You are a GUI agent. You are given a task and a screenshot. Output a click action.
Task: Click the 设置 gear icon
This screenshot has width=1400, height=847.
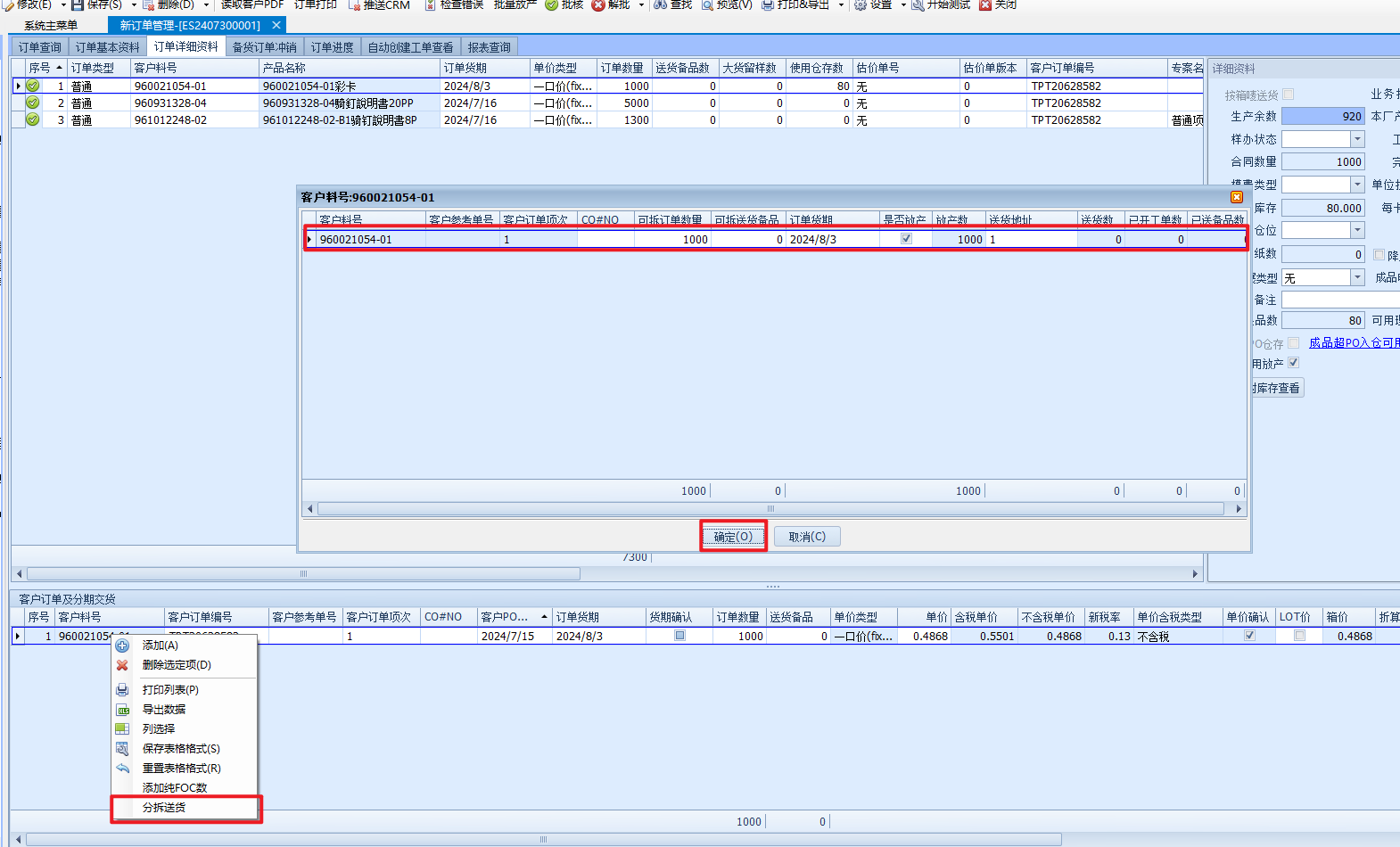click(861, 4)
